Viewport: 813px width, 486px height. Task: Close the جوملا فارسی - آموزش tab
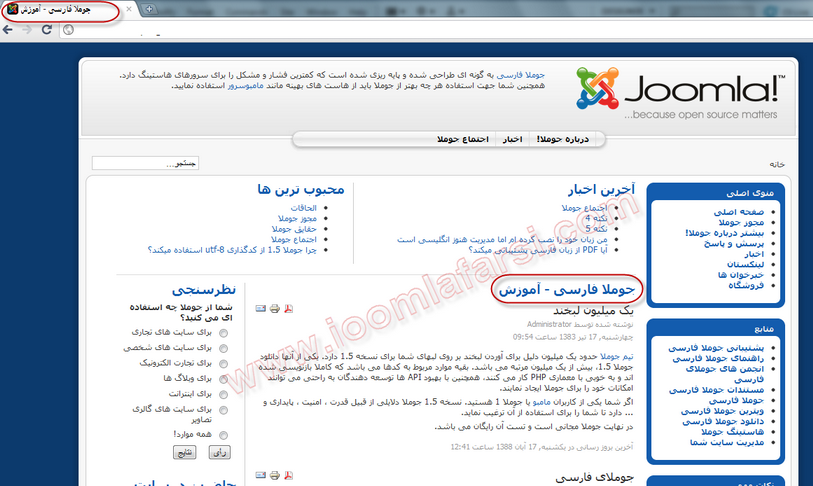129,9
